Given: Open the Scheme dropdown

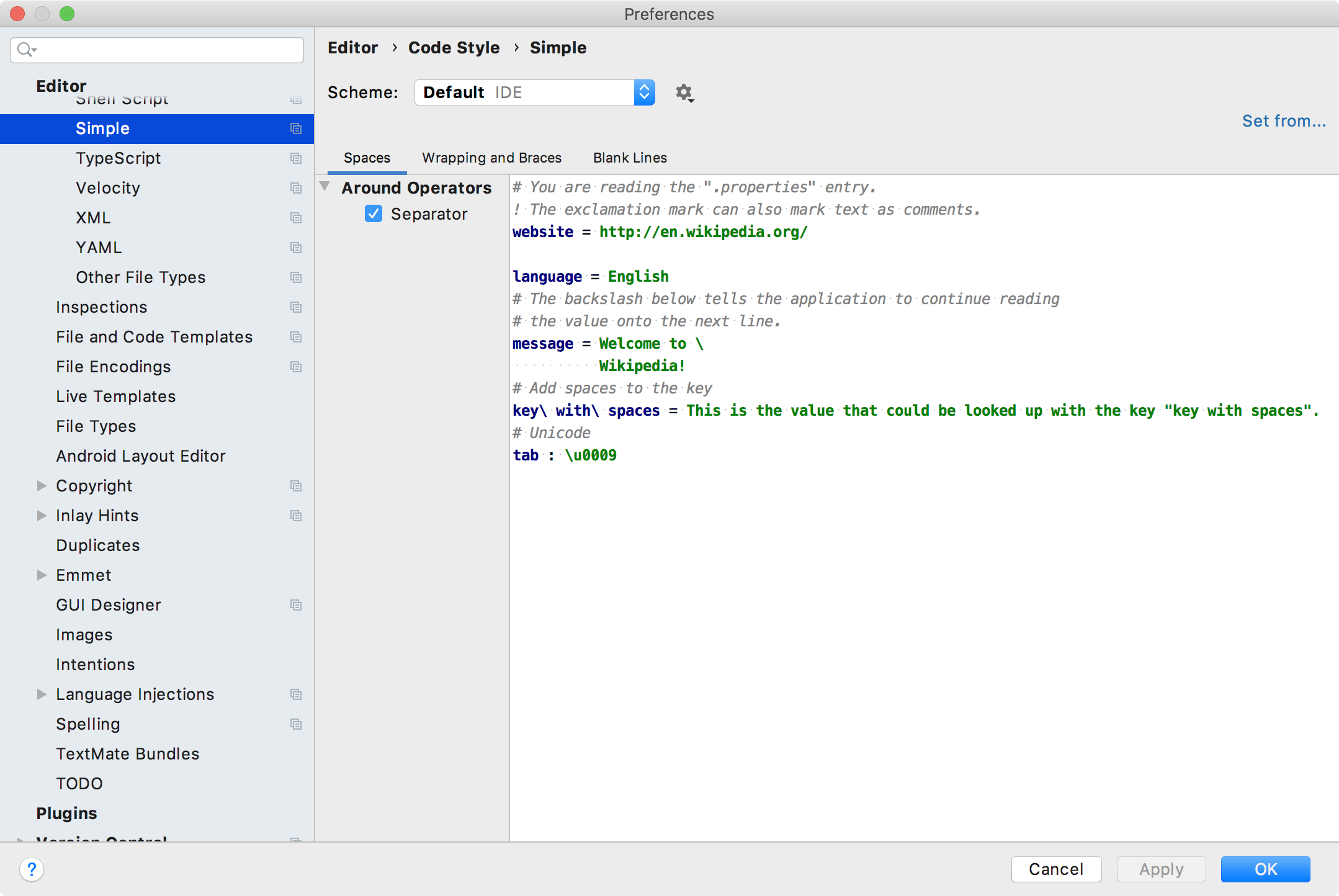Looking at the screenshot, I should coord(534,92).
